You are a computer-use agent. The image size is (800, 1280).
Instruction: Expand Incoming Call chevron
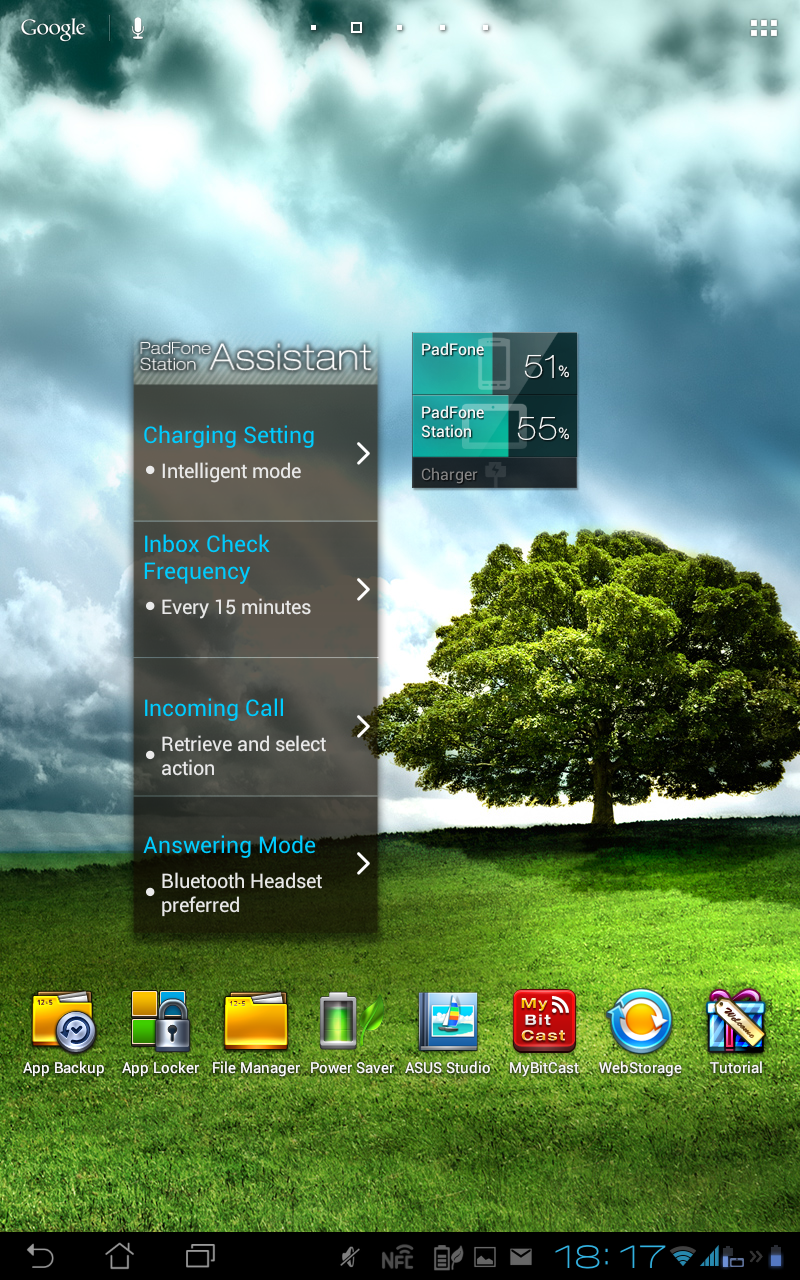point(363,726)
